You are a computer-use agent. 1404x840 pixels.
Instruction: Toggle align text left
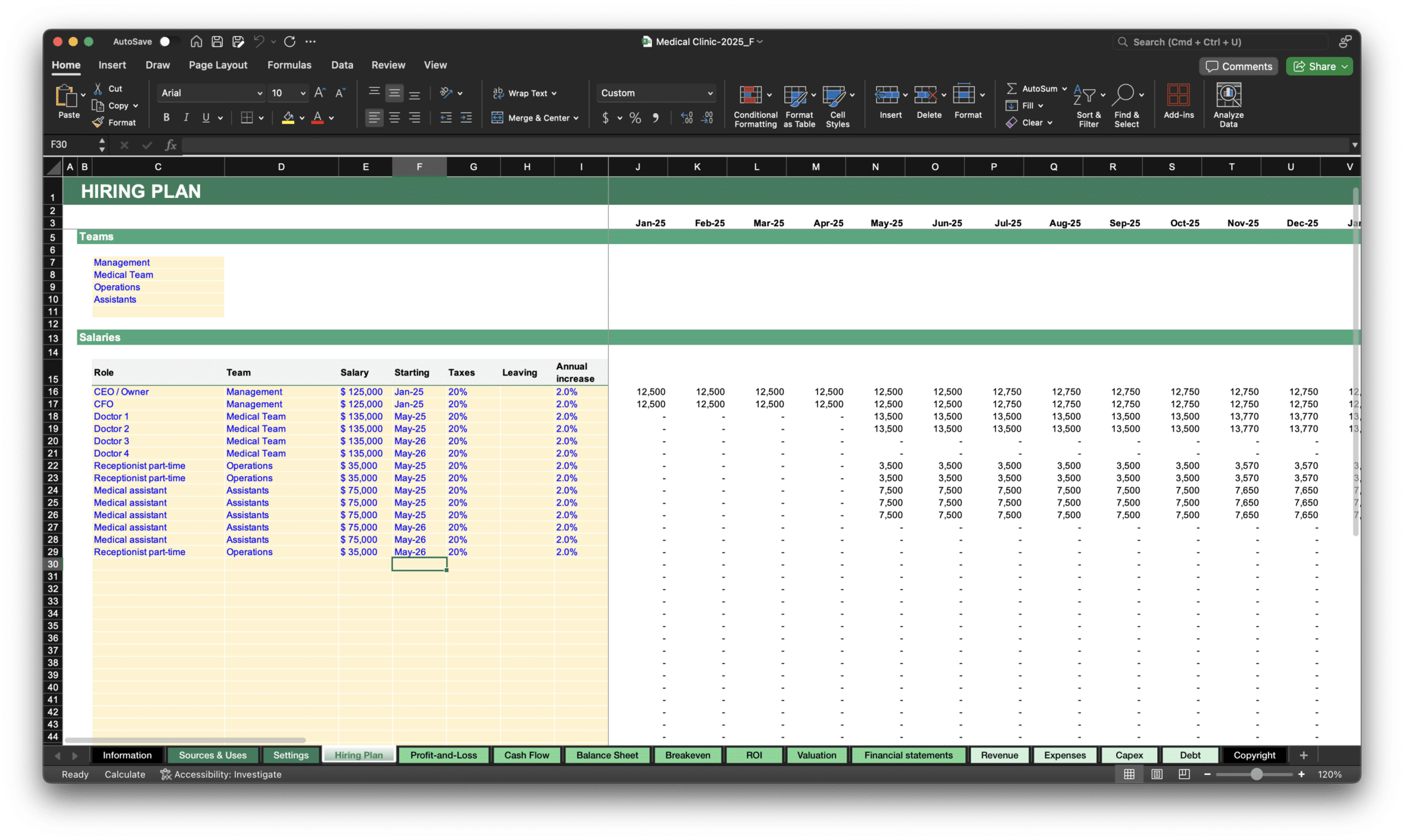point(374,118)
